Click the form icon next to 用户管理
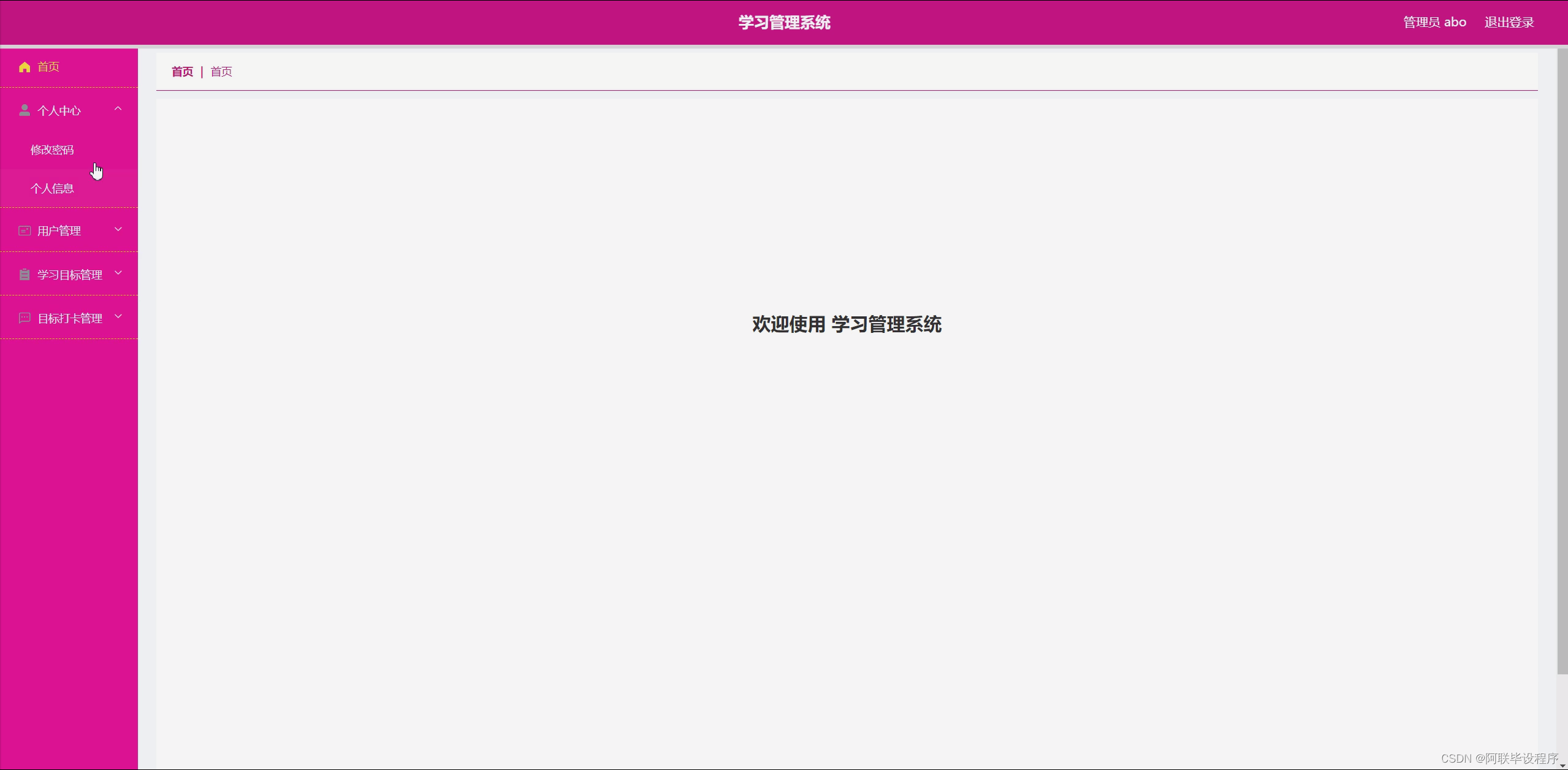This screenshot has height=770, width=1568. pos(25,231)
